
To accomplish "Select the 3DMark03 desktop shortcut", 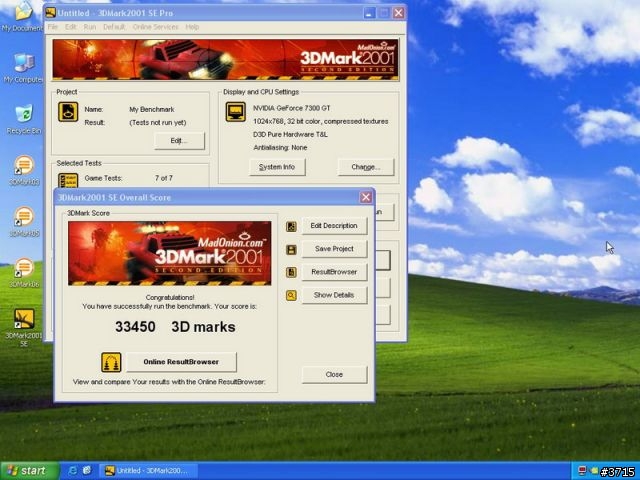I will coord(24,171).
